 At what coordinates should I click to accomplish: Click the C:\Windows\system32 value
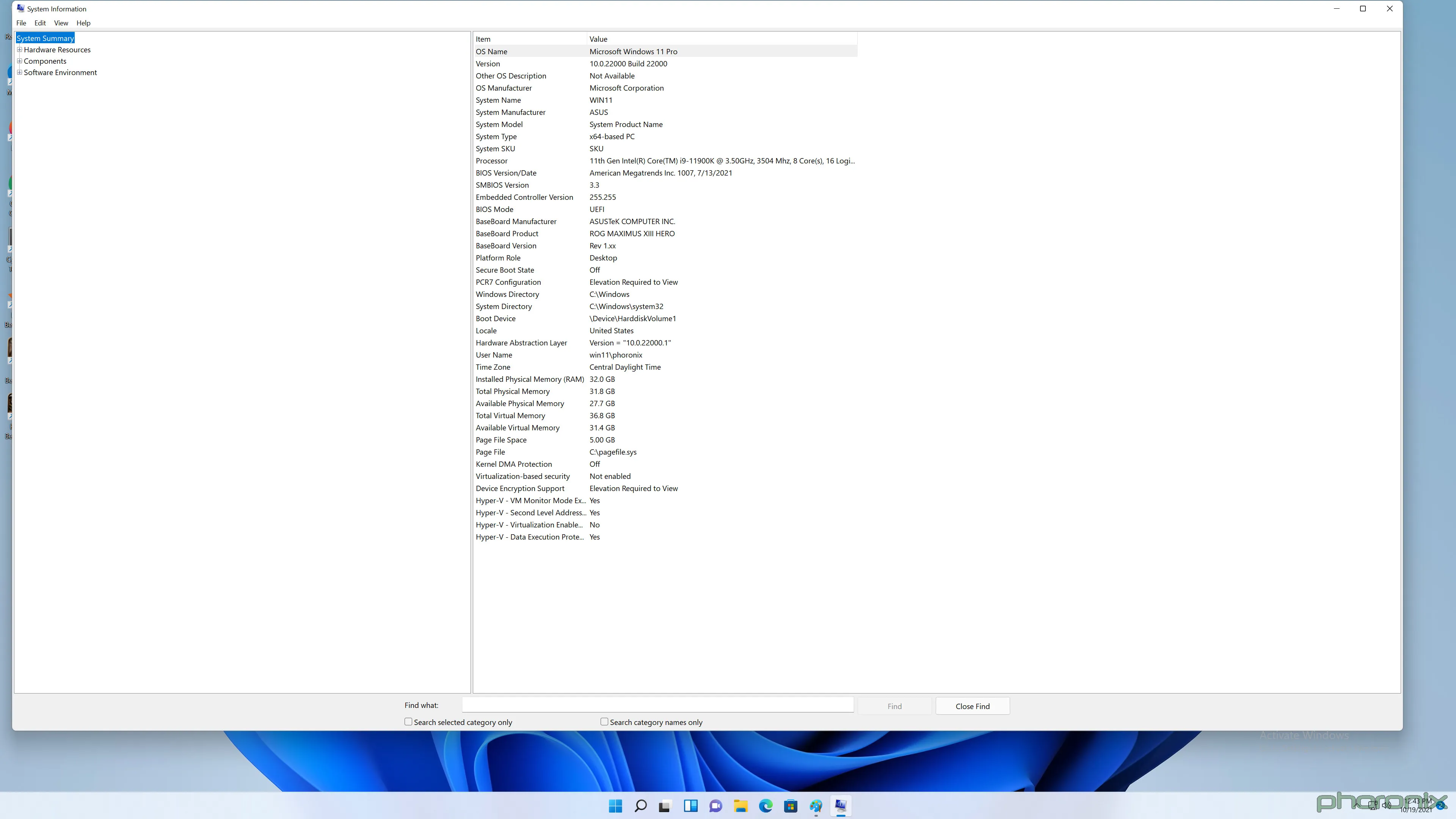(626, 307)
